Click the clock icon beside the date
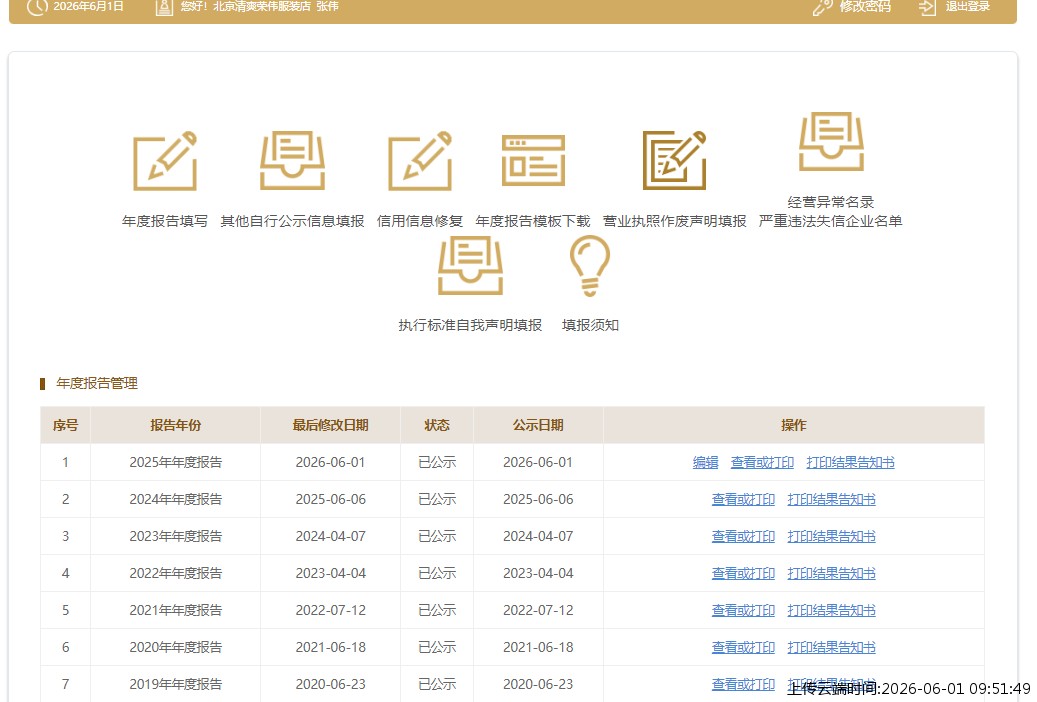The width and height of the screenshot is (1037, 702). click(37, 7)
